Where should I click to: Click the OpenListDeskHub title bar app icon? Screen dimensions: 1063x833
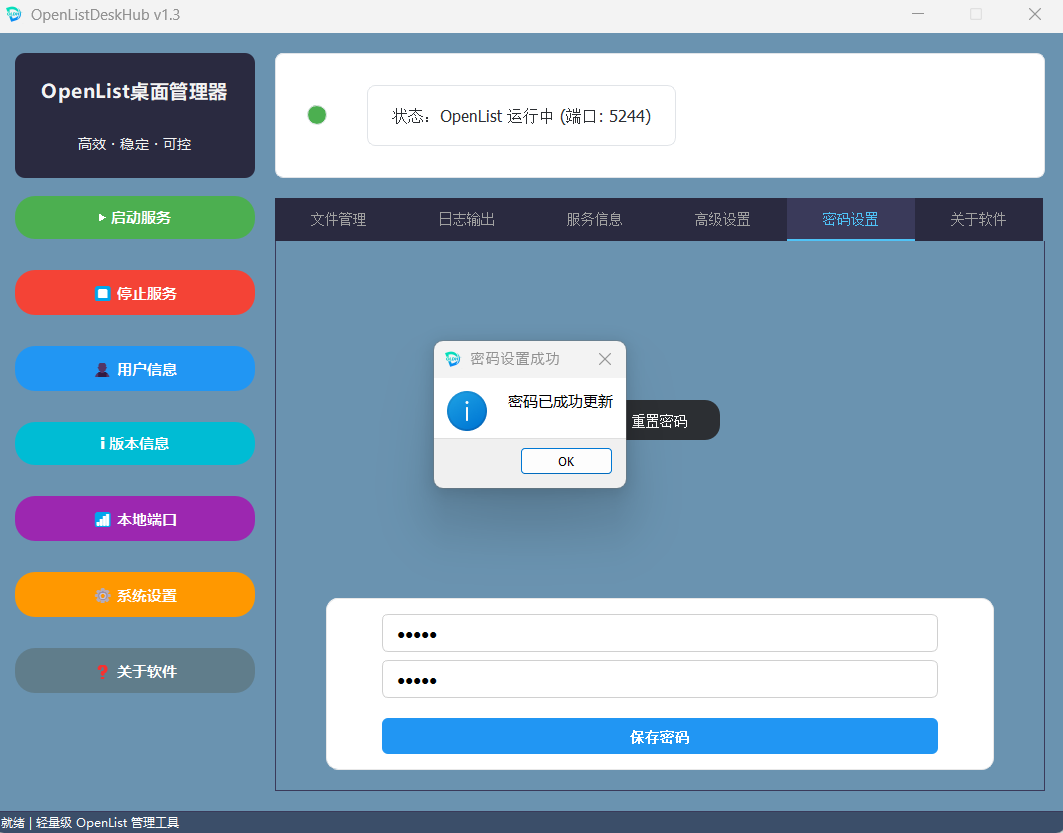coord(14,14)
